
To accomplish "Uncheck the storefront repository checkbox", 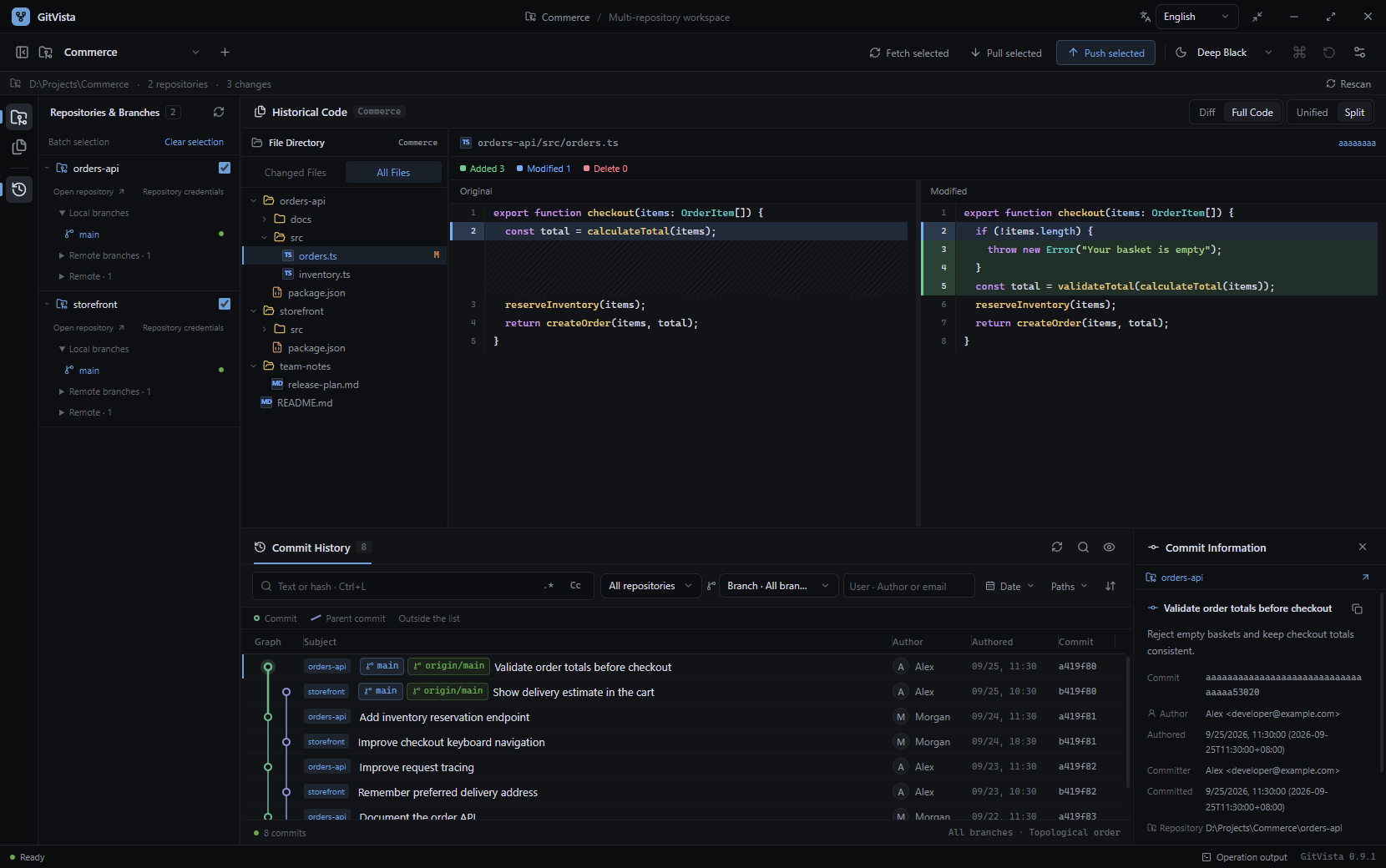I will point(225,304).
